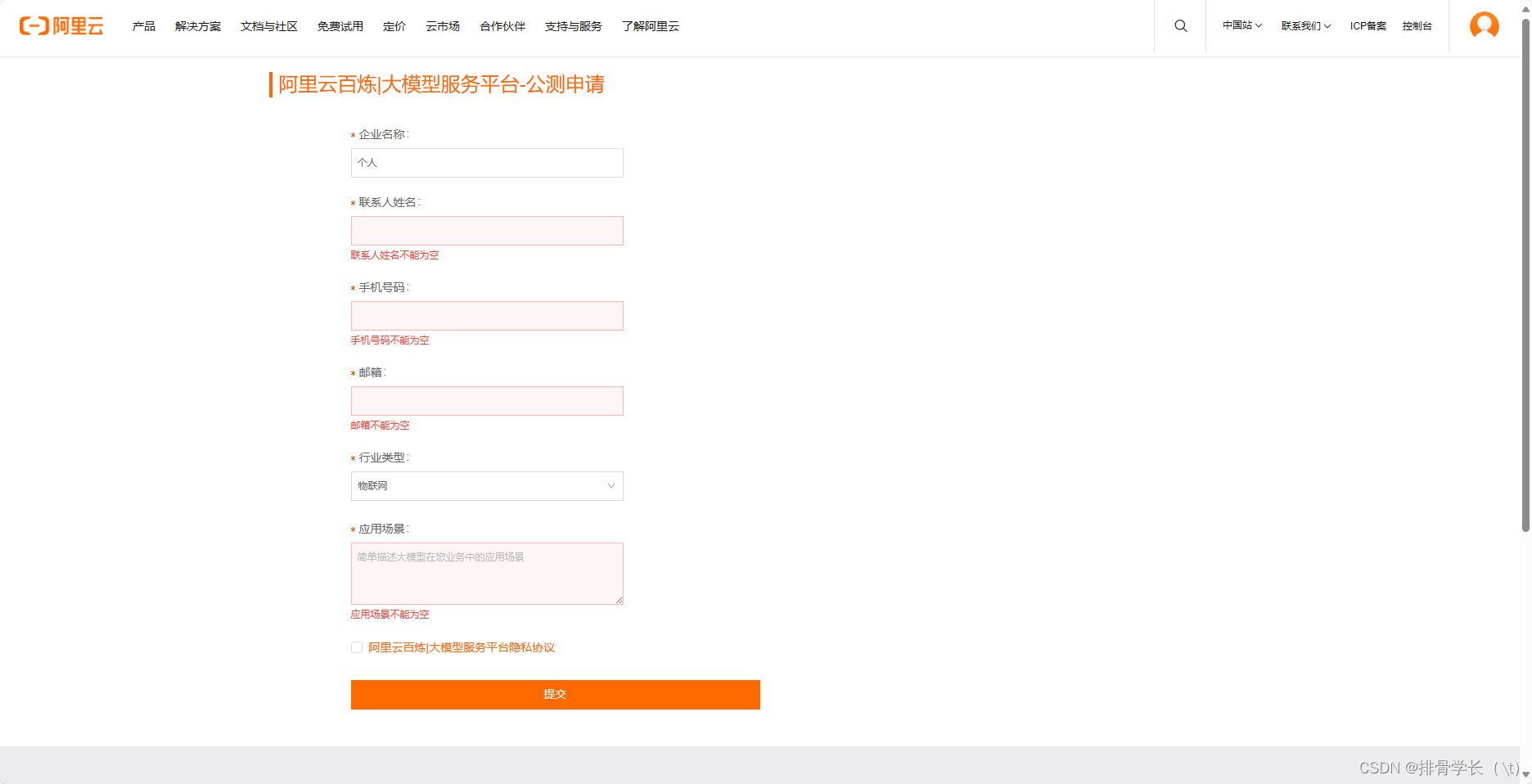1532x784 pixels.
Task: Click the error text 手机号码不能为空
Action: [390, 340]
